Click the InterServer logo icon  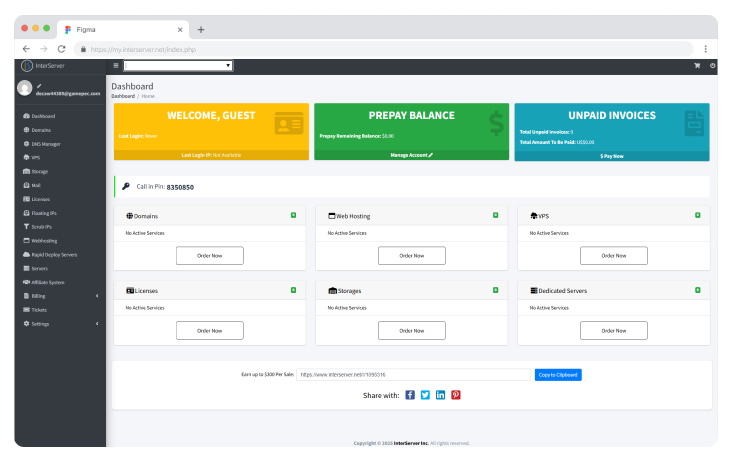click(x=27, y=66)
